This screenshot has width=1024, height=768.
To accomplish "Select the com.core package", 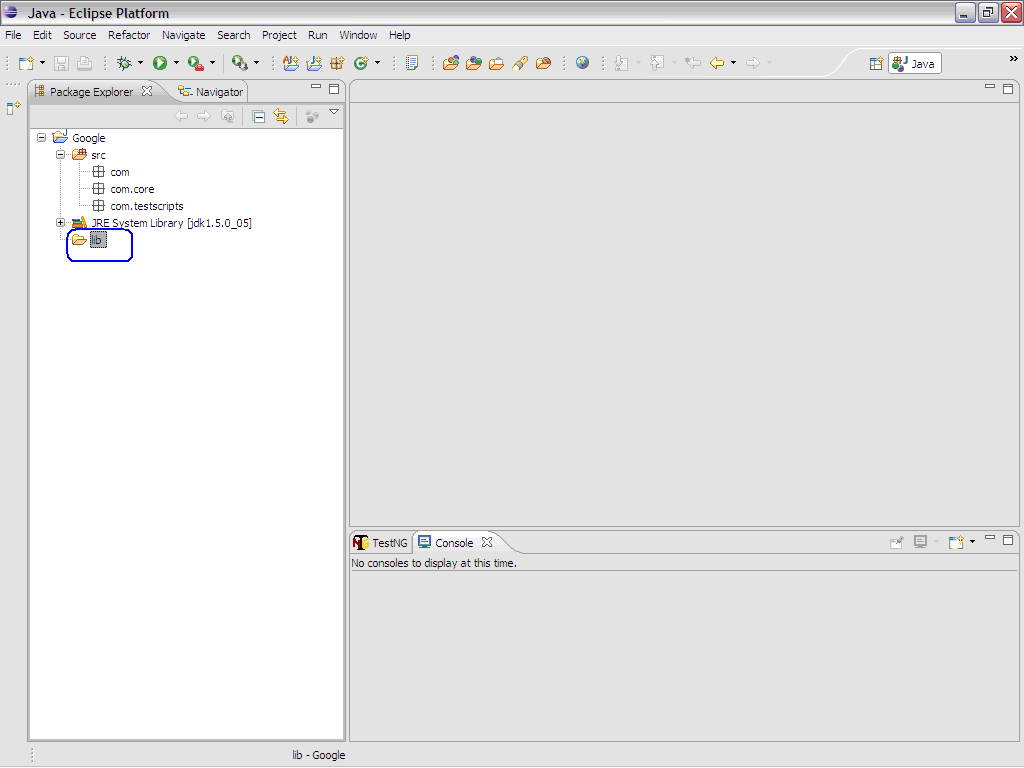I will (x=132, y=189).
